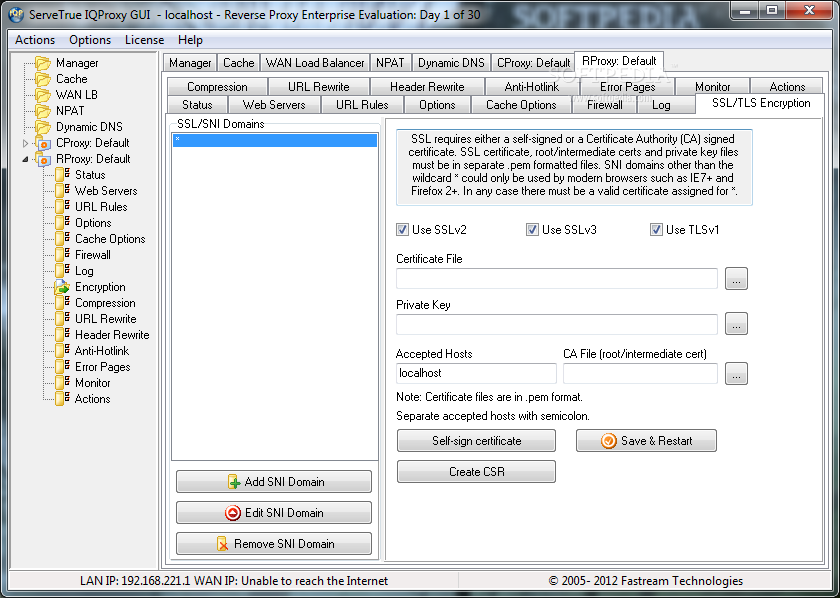
Task: Toggle the Use SSLv3 checkbox
Action: coord(532,230)
